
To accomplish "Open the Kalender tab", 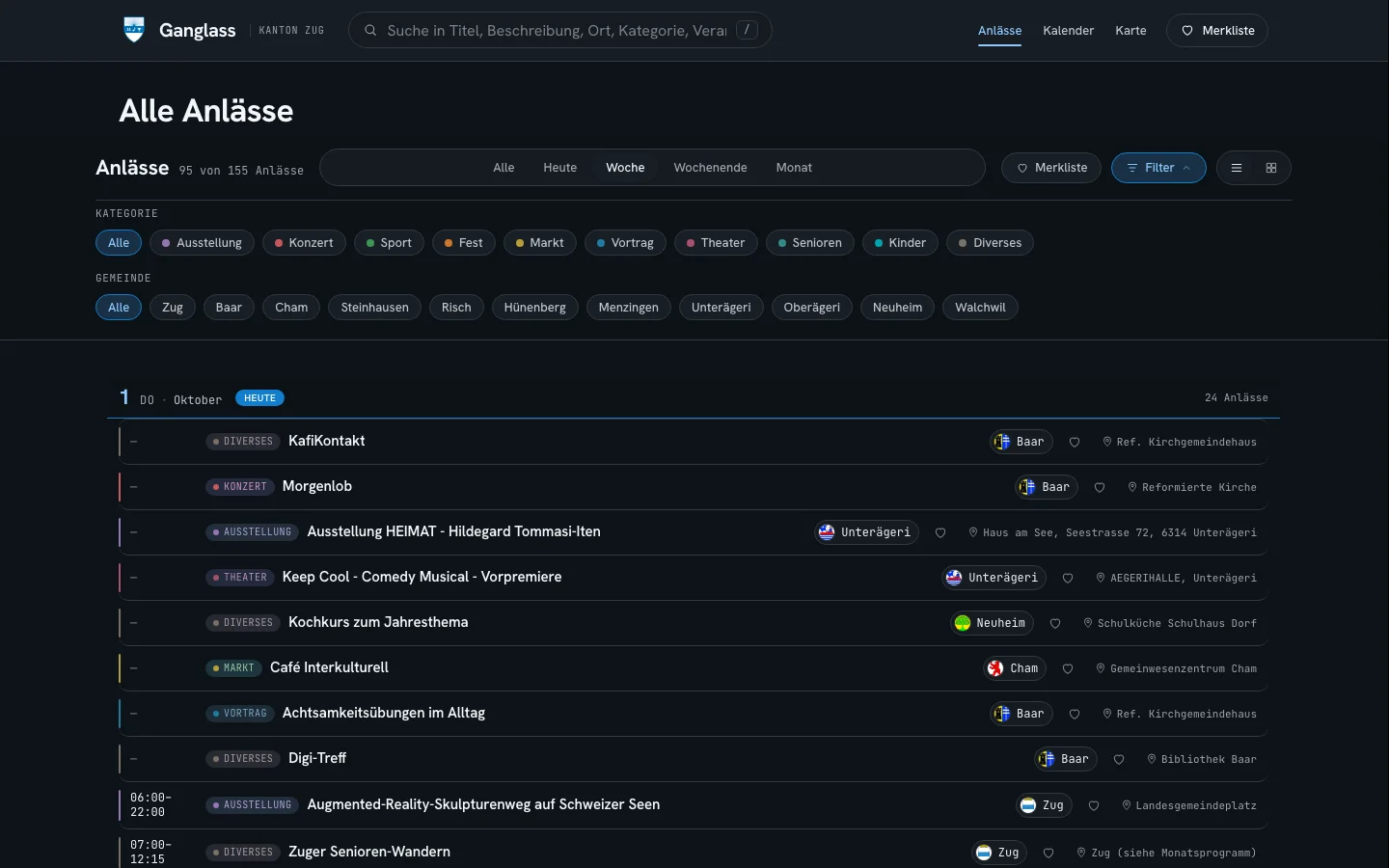I will coord(1068,30).
